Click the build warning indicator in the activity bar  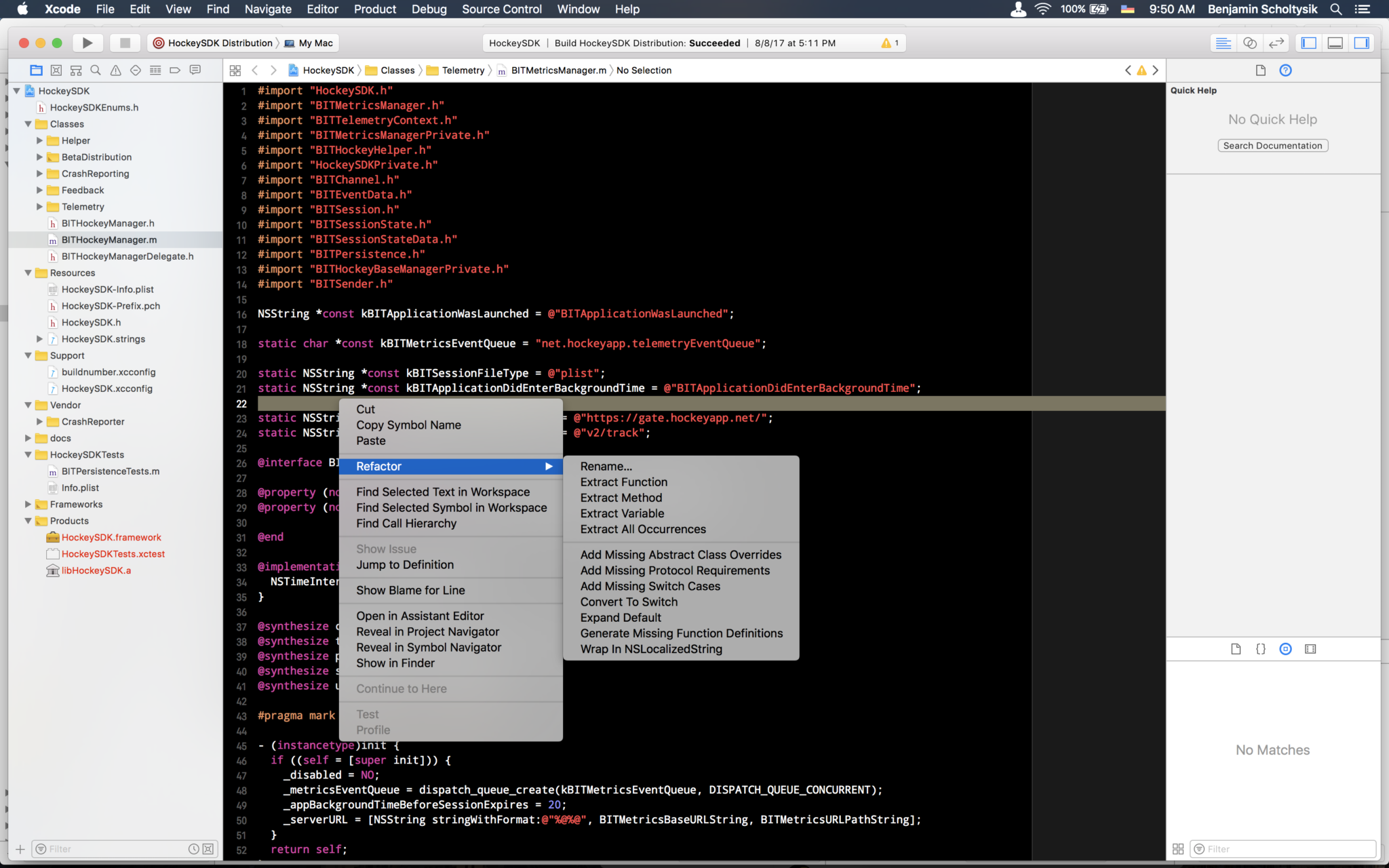tap(890, 43)
